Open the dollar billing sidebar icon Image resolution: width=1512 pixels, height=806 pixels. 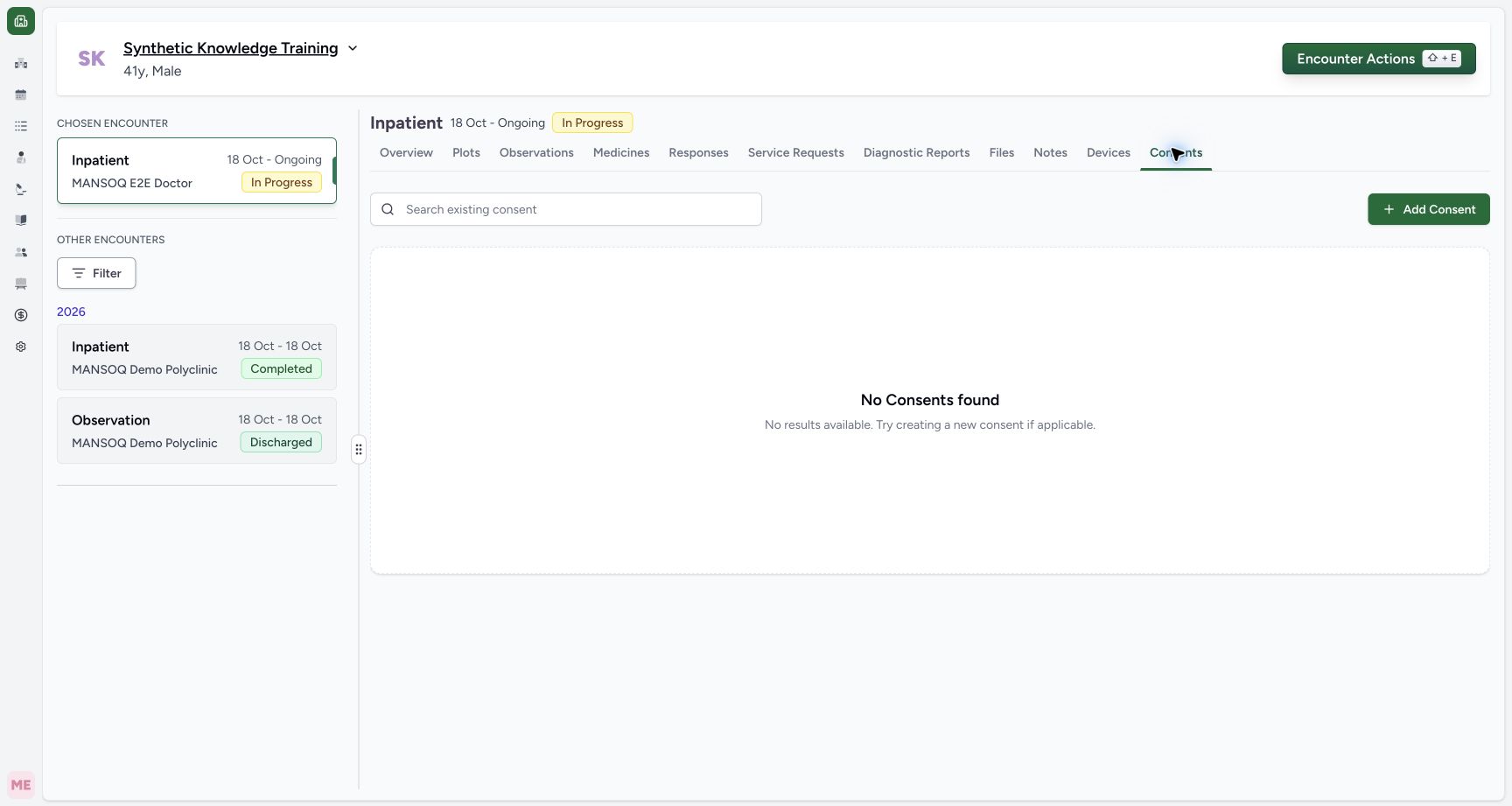(x=21, y=315)
